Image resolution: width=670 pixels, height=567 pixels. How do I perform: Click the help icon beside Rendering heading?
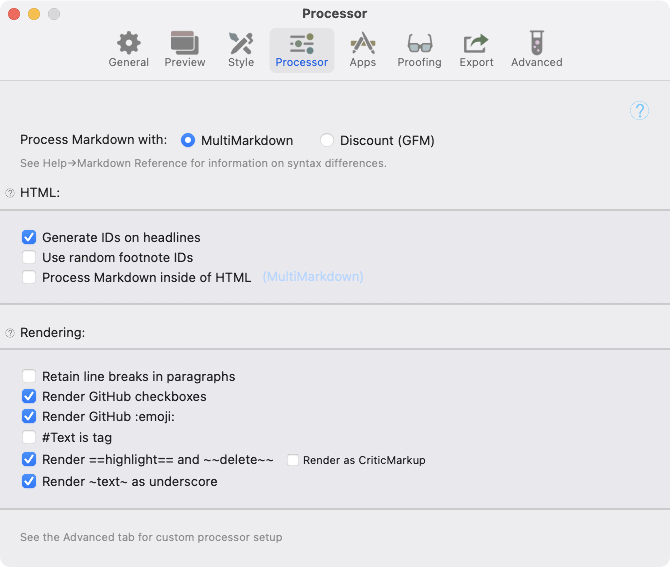pos(10,333)
